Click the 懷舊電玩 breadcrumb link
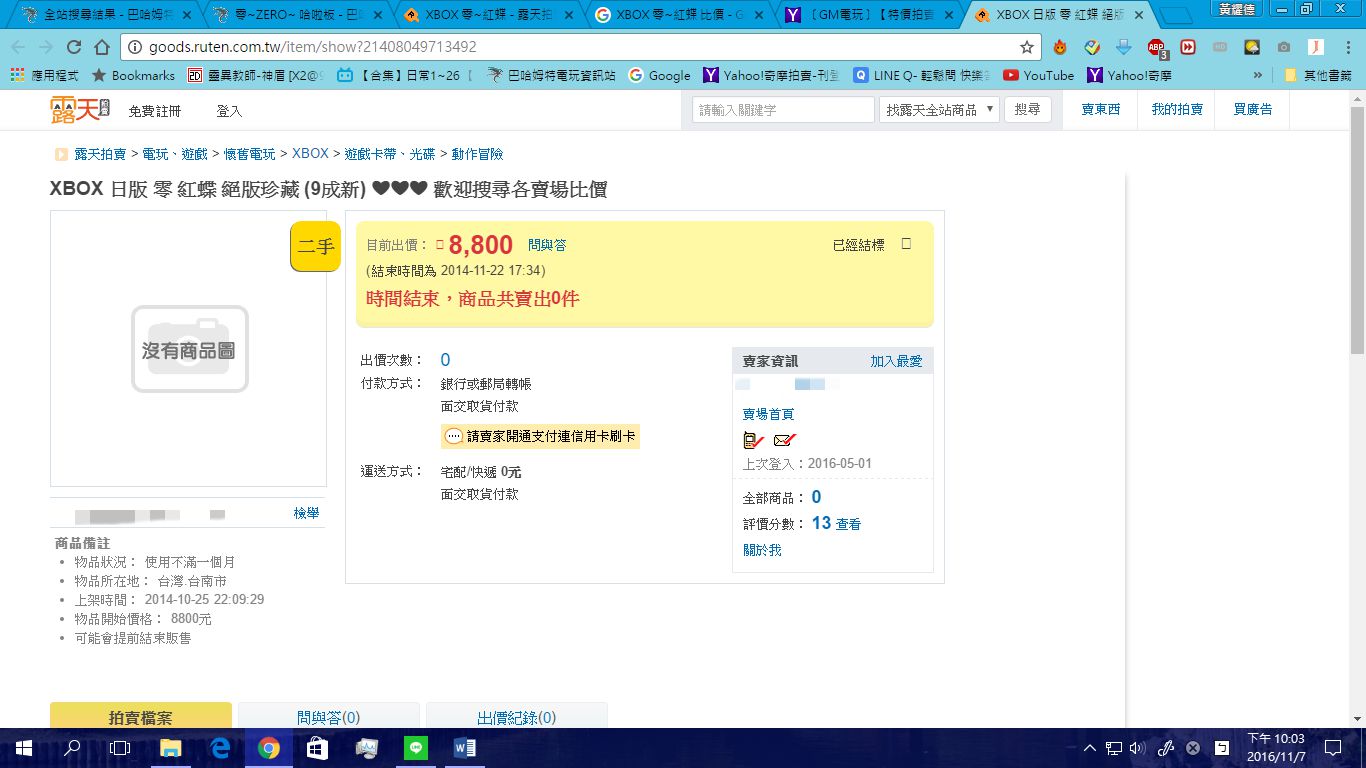 click(x=249, y=154)
